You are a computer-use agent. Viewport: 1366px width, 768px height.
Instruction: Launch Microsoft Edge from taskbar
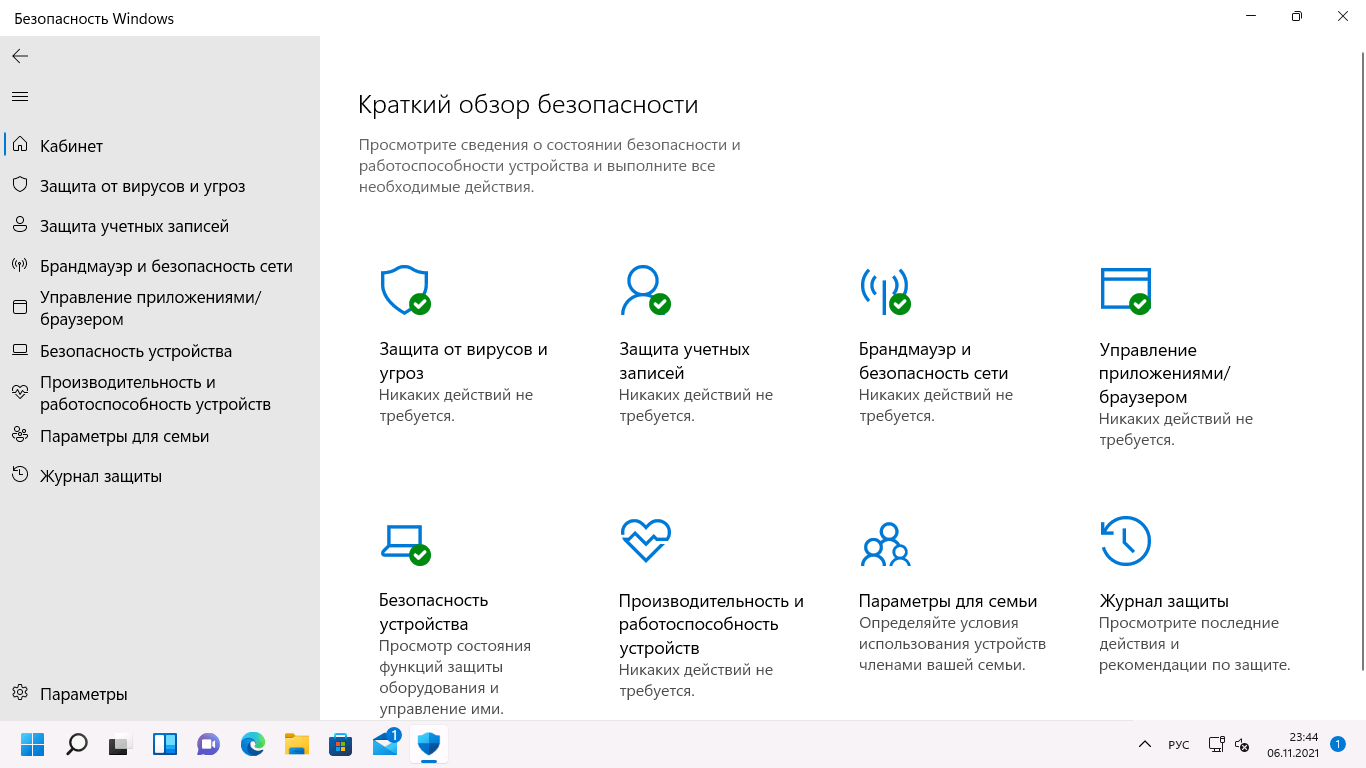pyautogui.click(x=252, y=744)
